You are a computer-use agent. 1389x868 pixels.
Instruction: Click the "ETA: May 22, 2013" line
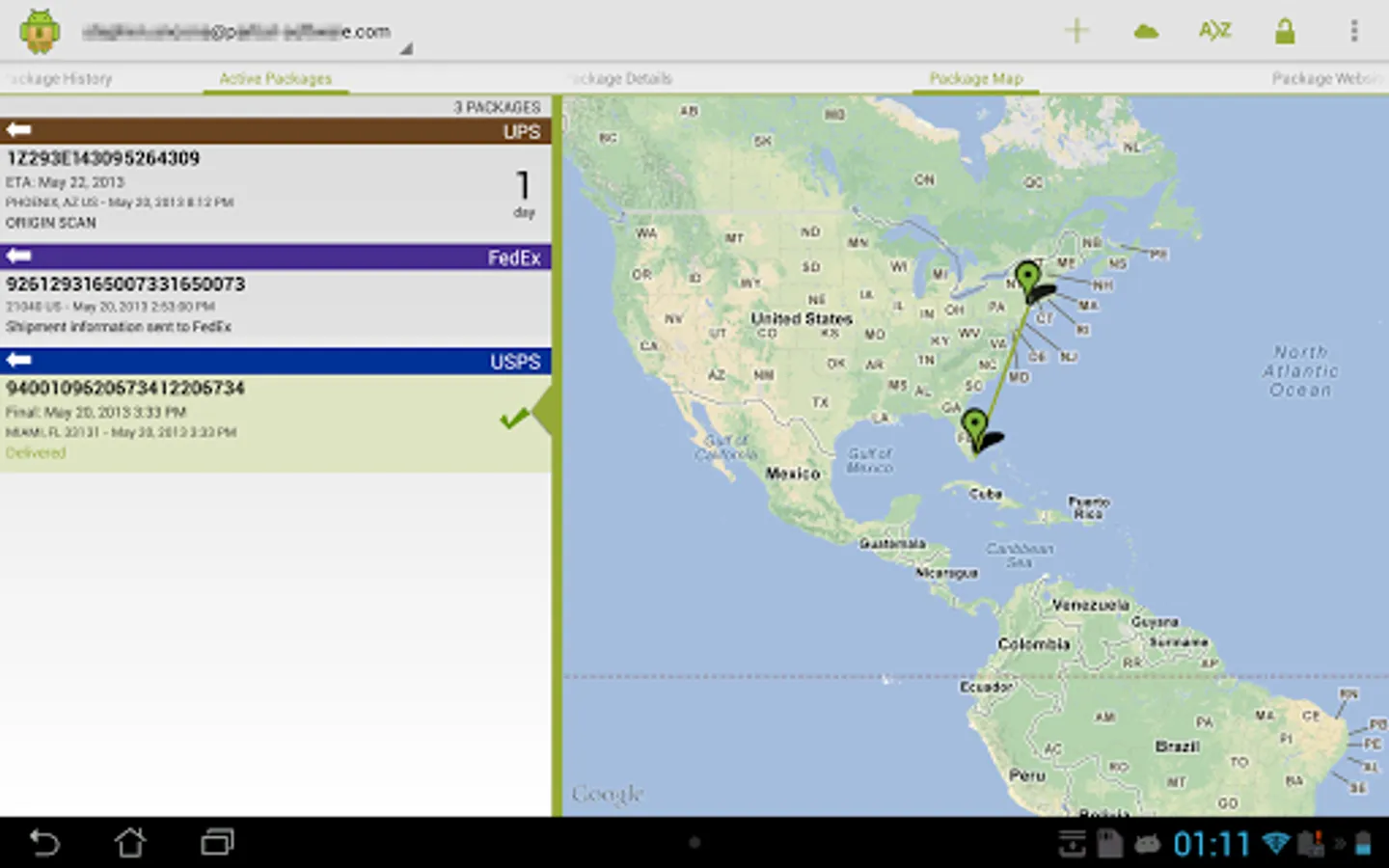pos(66,182)
